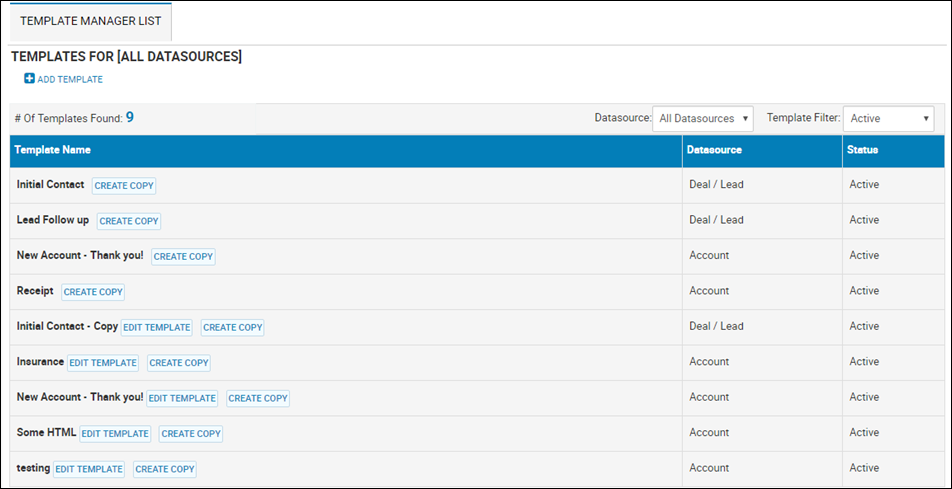This screenshot has height=489, width=952.
Task: Edit the Some HTML template
Action: pos(115,434)
